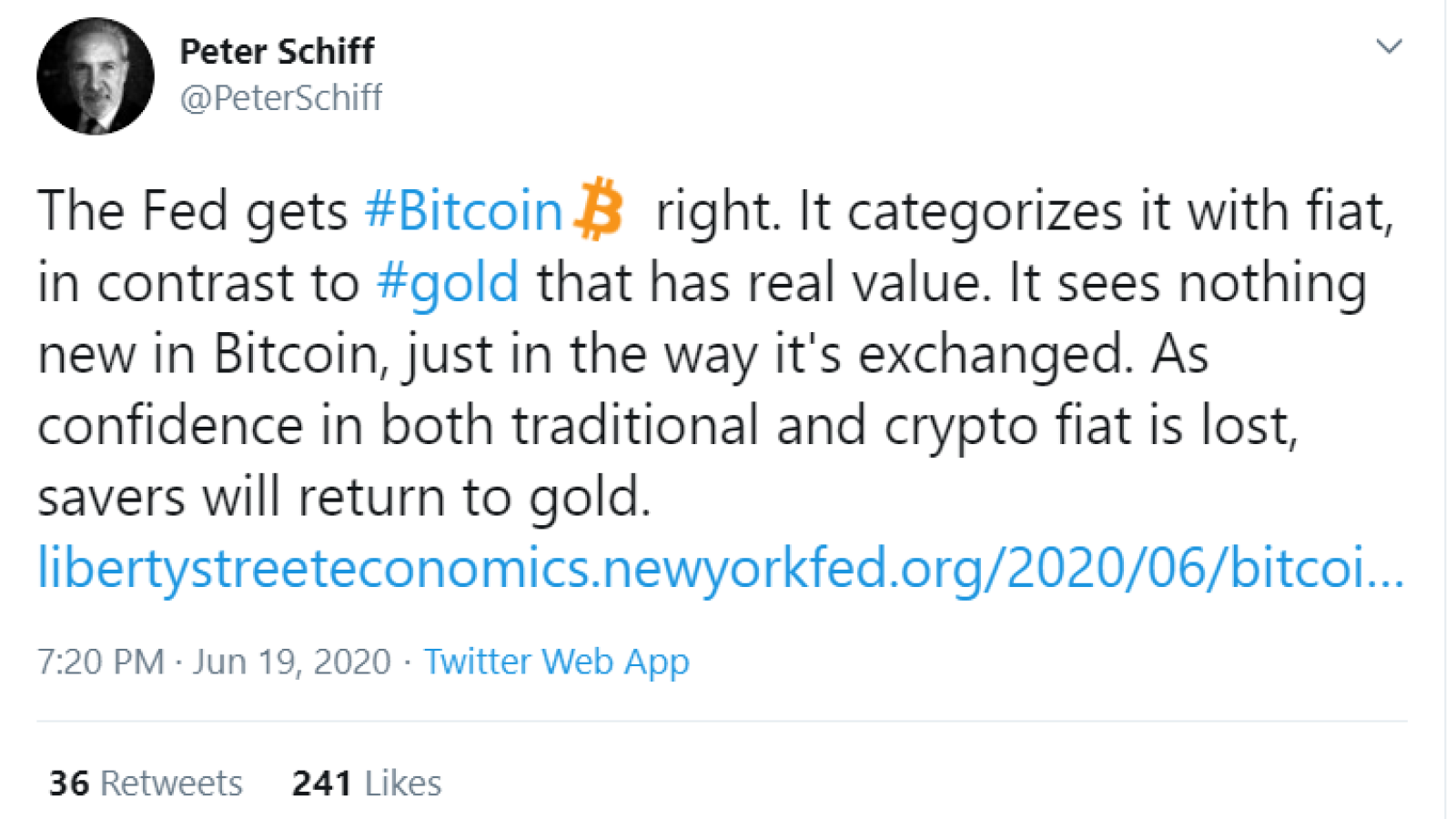Click the 7:20 PM timestamp
Screen dimensions: 1456x819
tap(100, 662)
